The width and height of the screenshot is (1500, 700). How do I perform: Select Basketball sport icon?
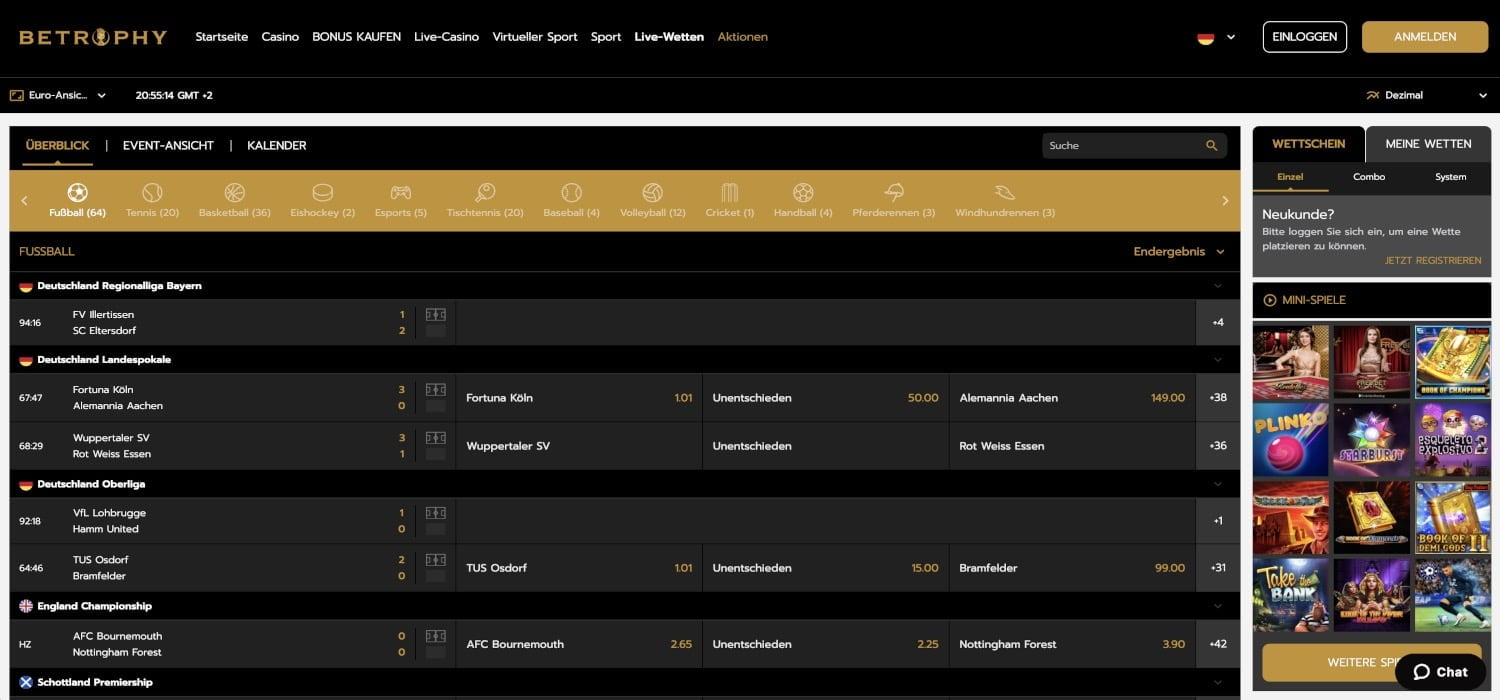point(234,192)
